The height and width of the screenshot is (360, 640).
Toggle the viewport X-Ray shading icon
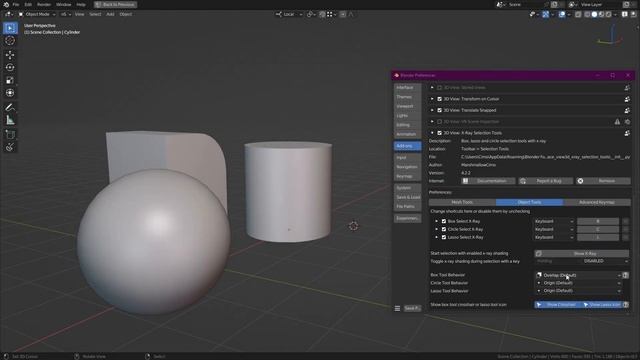(x=578, y=14)
